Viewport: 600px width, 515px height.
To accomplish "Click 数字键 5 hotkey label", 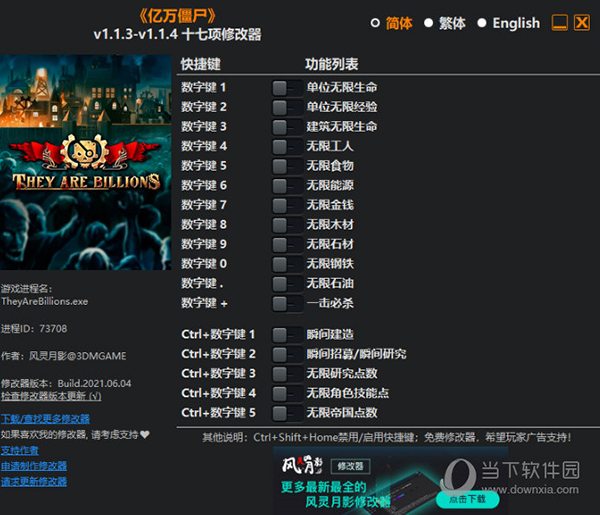I will click(x=204, y=166).
